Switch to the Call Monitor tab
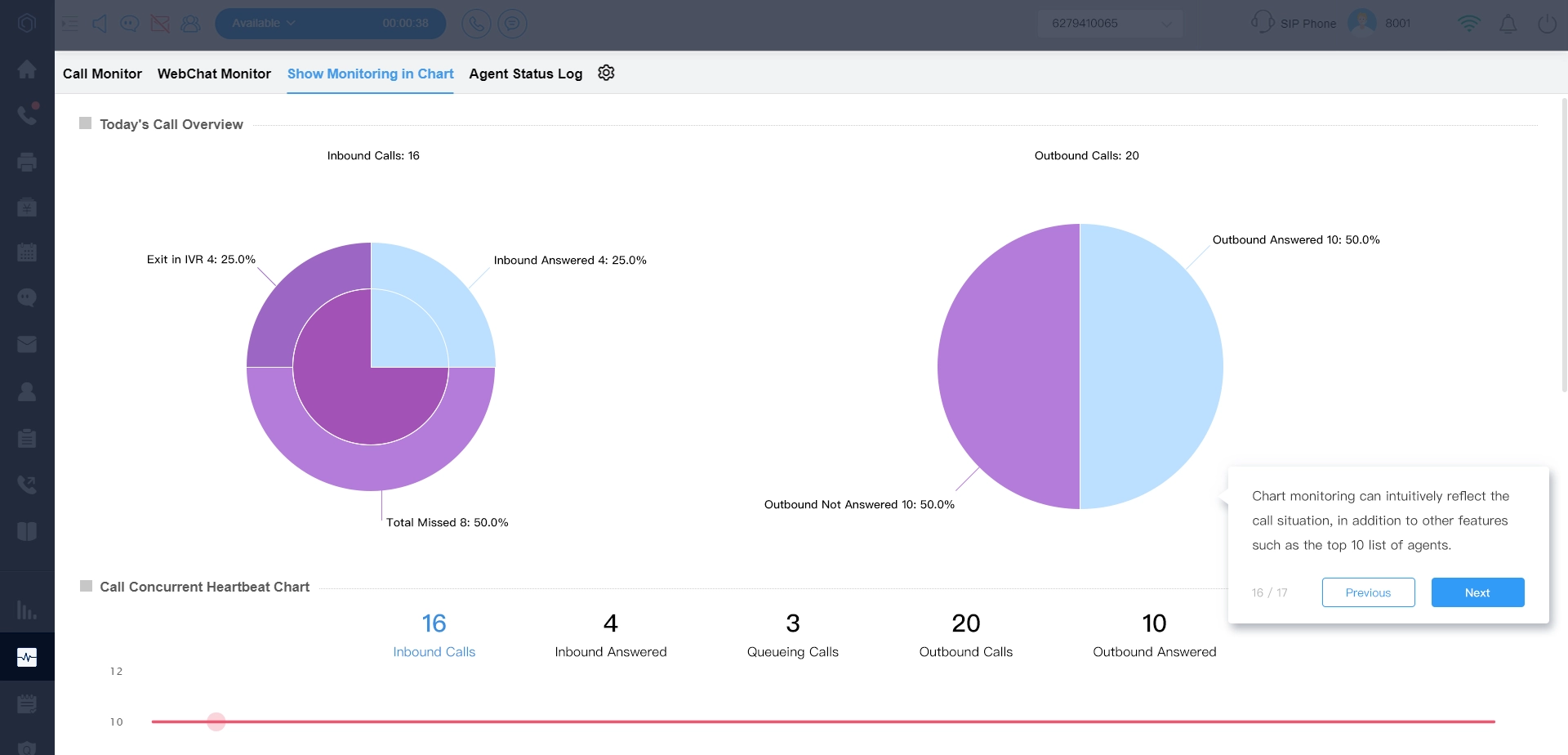The height and width of the screenshot is (755, 1568). pyautogui.click(x=102, y=74)
